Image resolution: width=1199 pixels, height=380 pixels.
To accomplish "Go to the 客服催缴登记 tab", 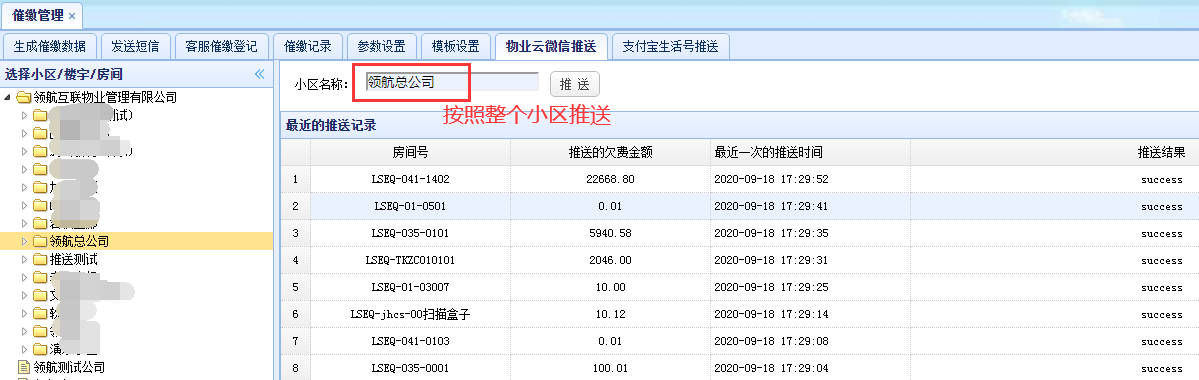I will coord(221,46).
